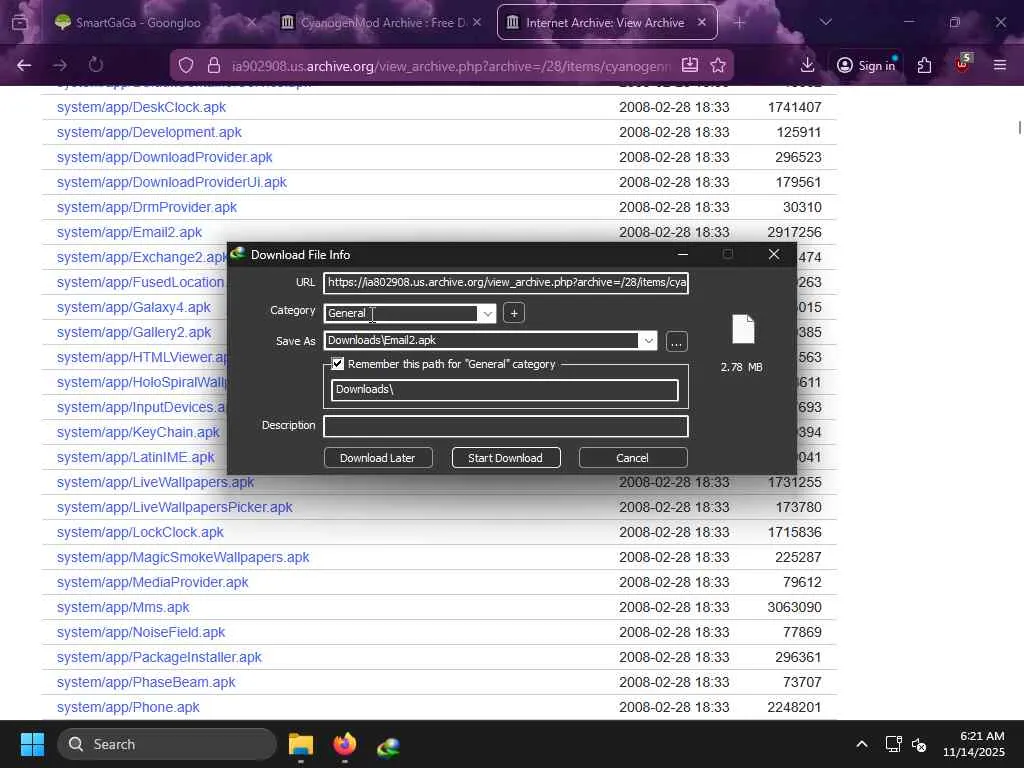Open the Firefox extensions puzzle icon
1024x768 pixels.
(x=924, y=65)
